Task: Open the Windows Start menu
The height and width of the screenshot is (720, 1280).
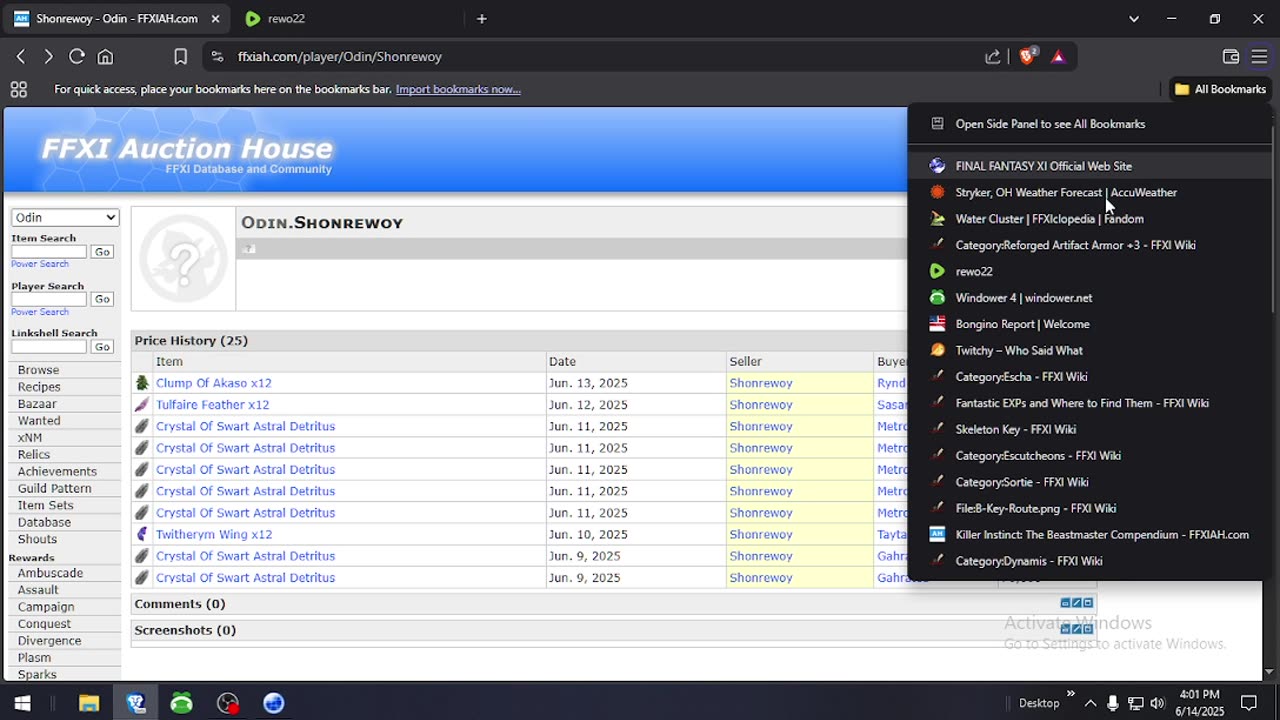Action: point(22,703)
